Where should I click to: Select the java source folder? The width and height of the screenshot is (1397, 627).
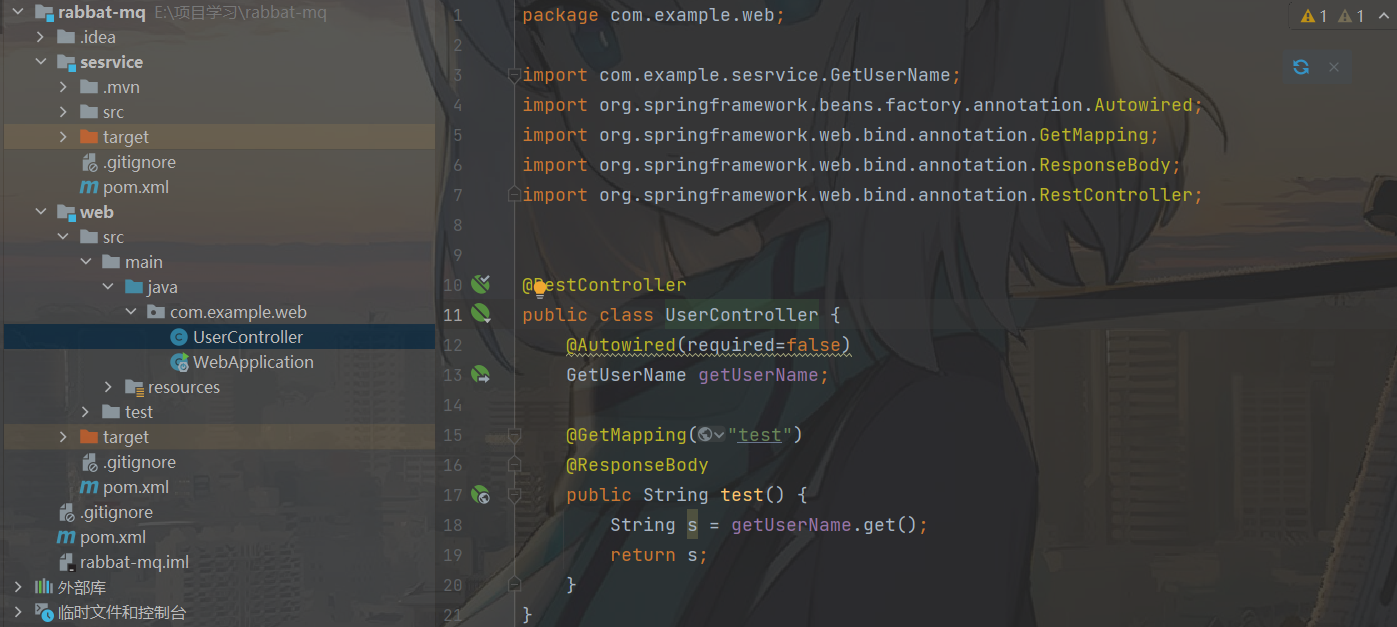pyautogui.click(x=163, y=287)
